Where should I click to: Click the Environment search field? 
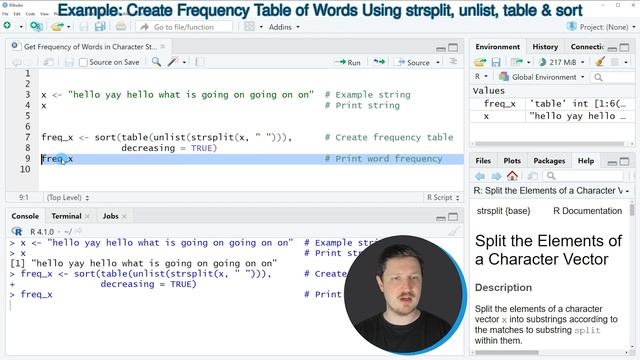click(613, 77)
